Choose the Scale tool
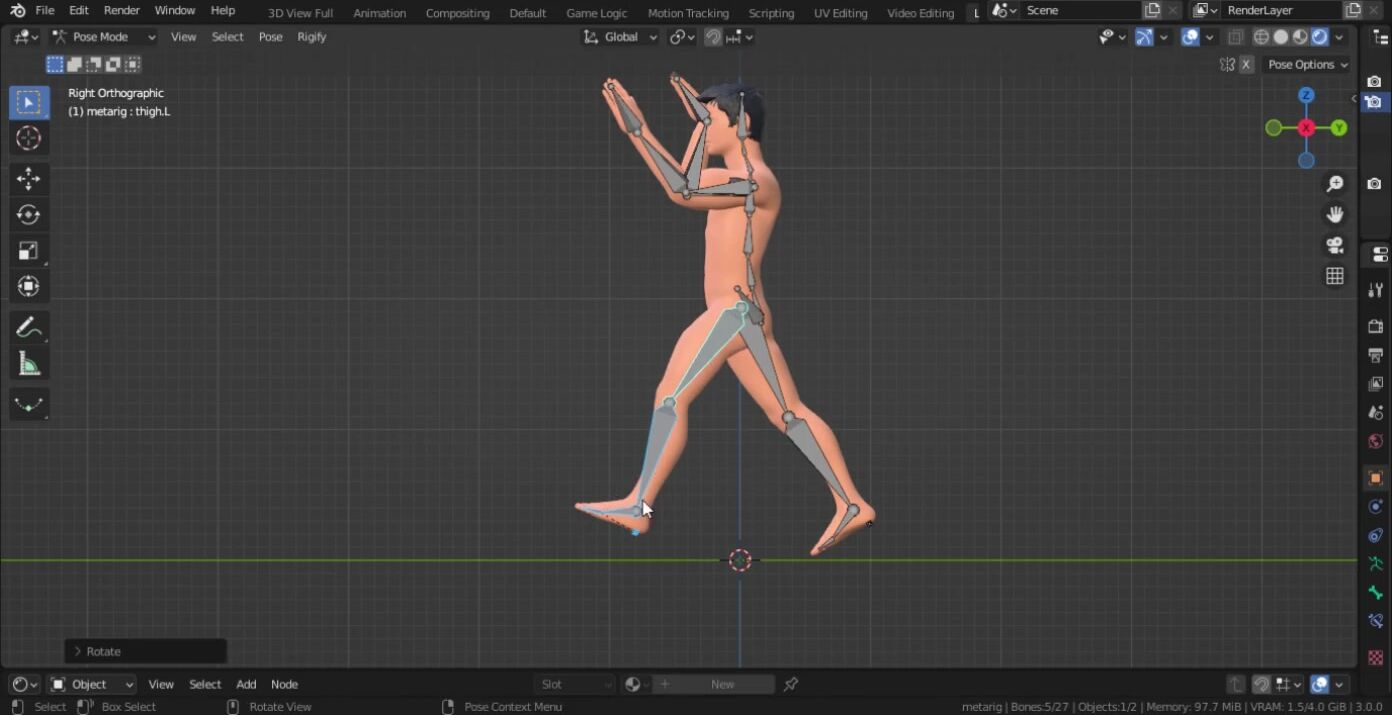Viewport: 1392px width, 715px height. coord(28,251)
